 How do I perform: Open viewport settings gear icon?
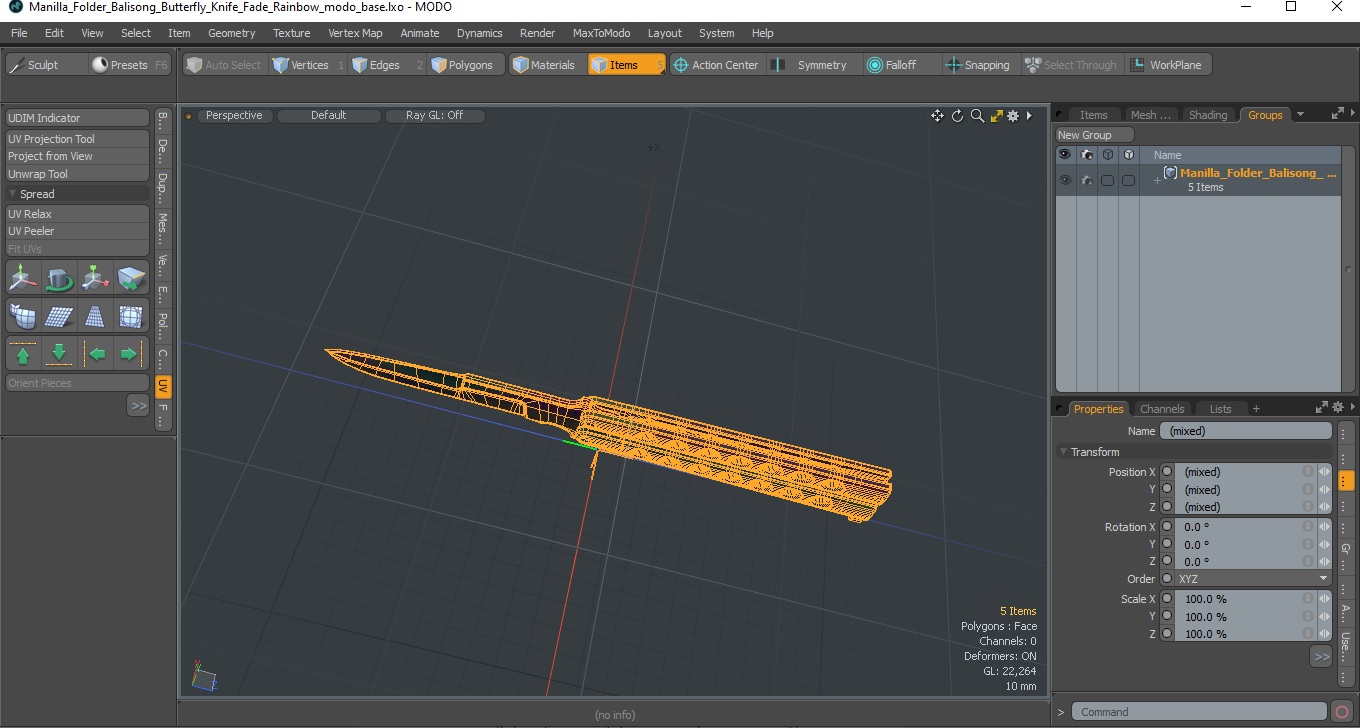1013,116
